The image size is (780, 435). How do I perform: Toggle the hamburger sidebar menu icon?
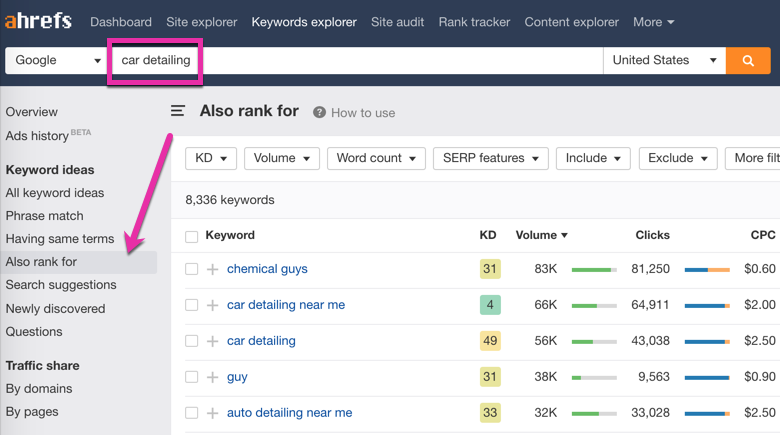click(178, 112)
